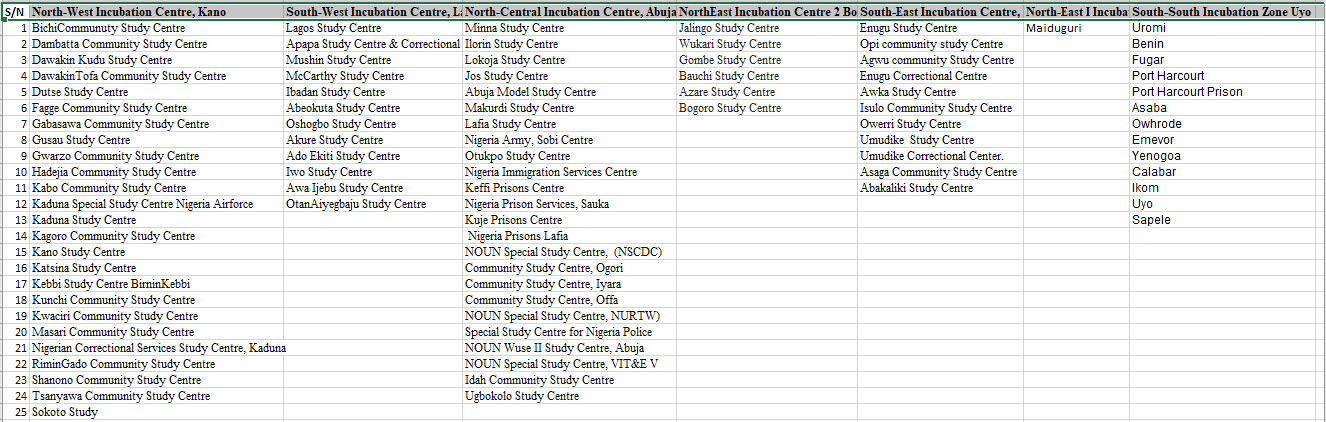The width and height of the screenshot is (1326, 422).
Task: Select 'OtanAiyegbaju Study Centre' cell
Action: (x=373, y=204)
